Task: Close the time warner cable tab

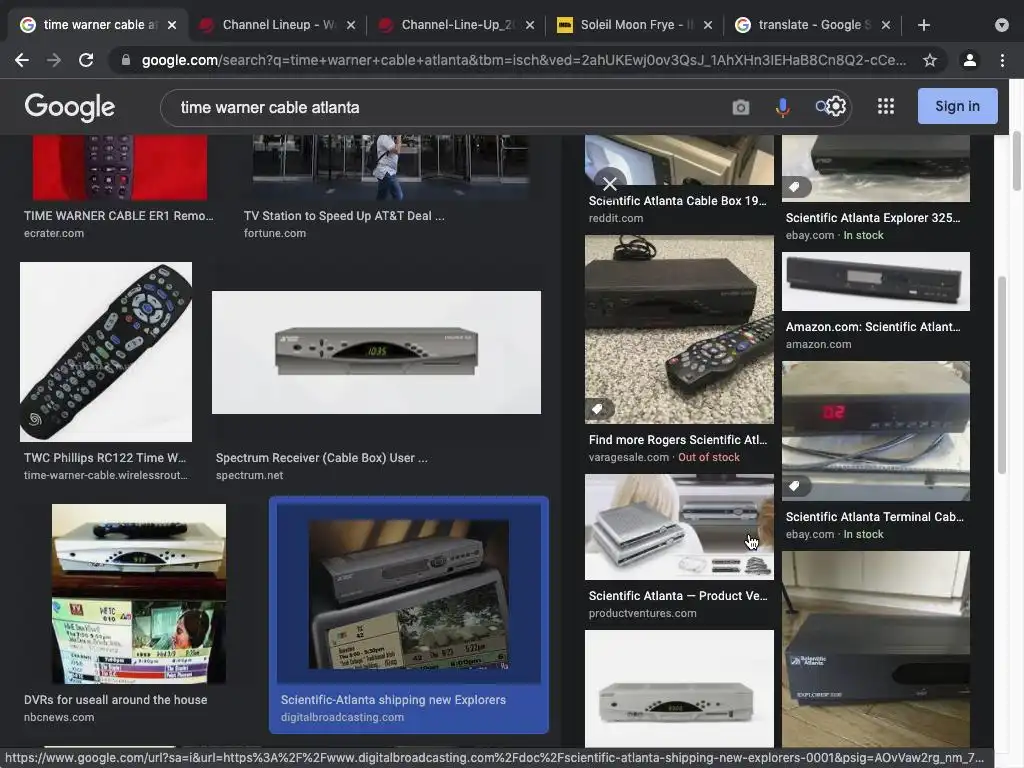Action: point(172,25)
